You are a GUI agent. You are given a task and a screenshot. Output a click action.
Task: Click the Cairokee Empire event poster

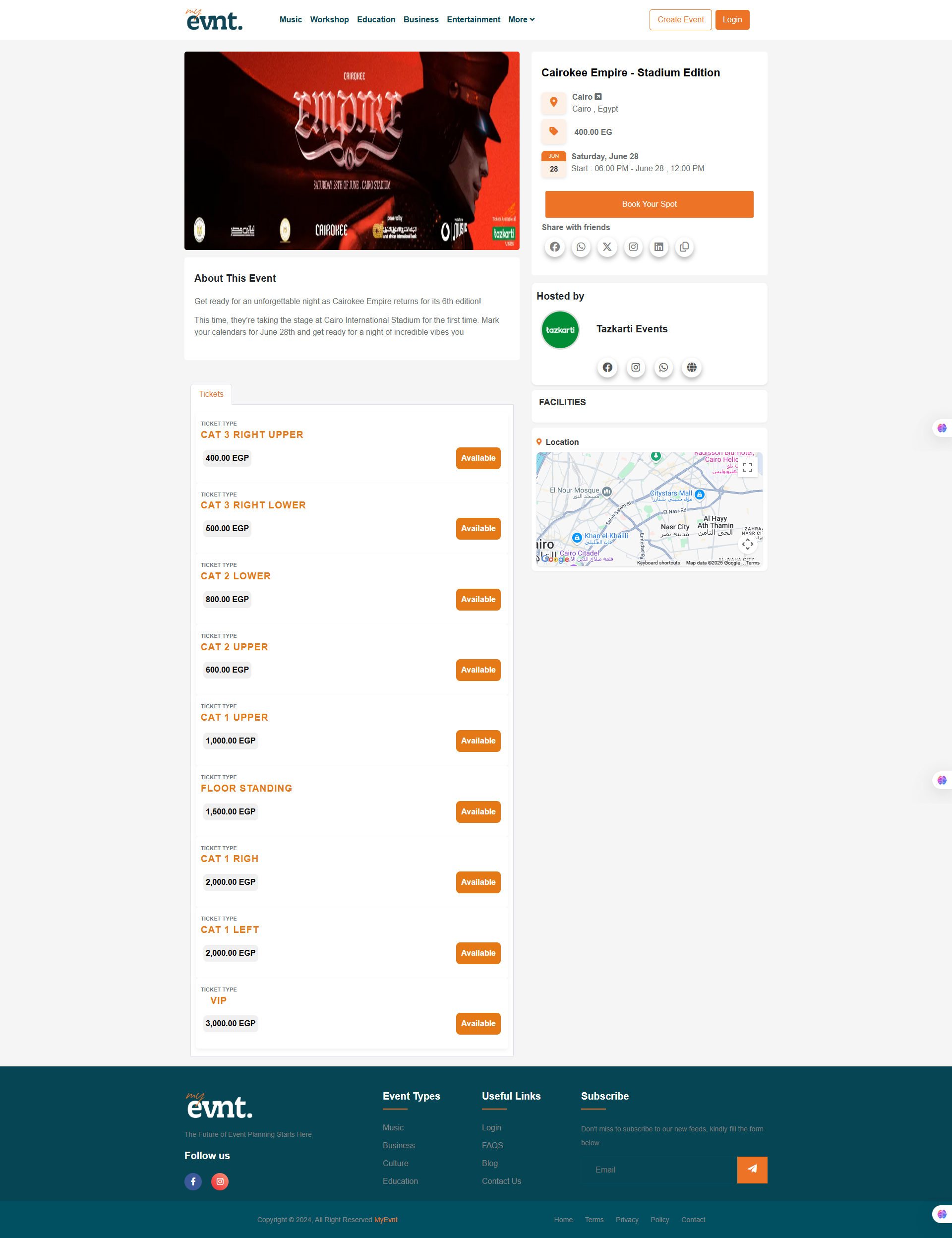pyautogui.click(x=352, y=151)
